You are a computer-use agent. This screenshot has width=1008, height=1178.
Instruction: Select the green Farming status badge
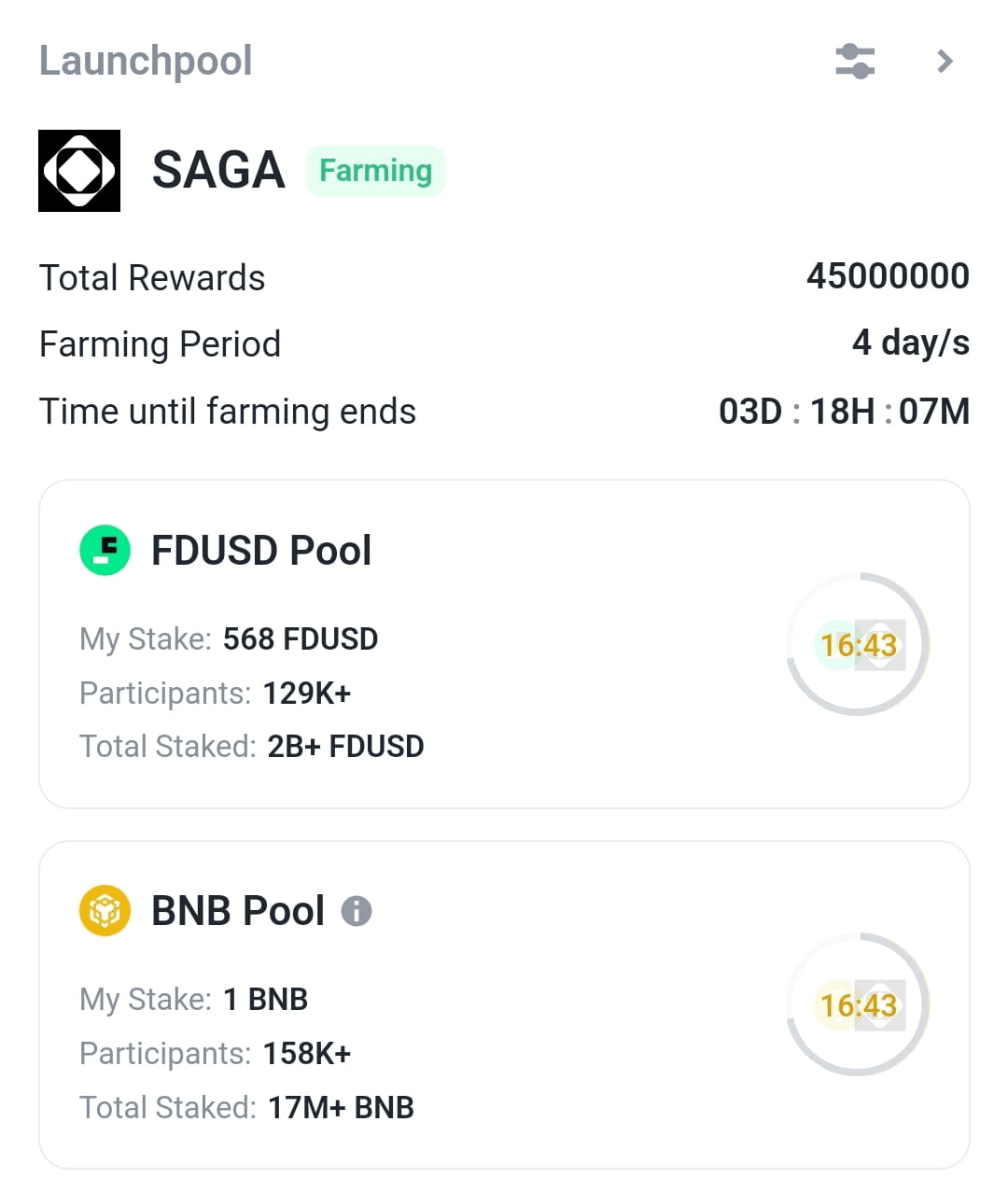pos(375,171)
